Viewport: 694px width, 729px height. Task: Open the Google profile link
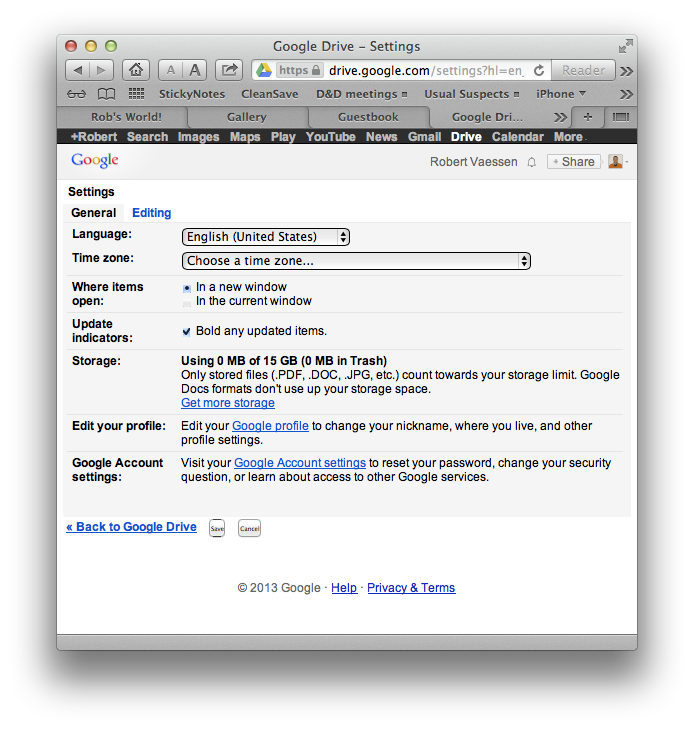(270, 426)
